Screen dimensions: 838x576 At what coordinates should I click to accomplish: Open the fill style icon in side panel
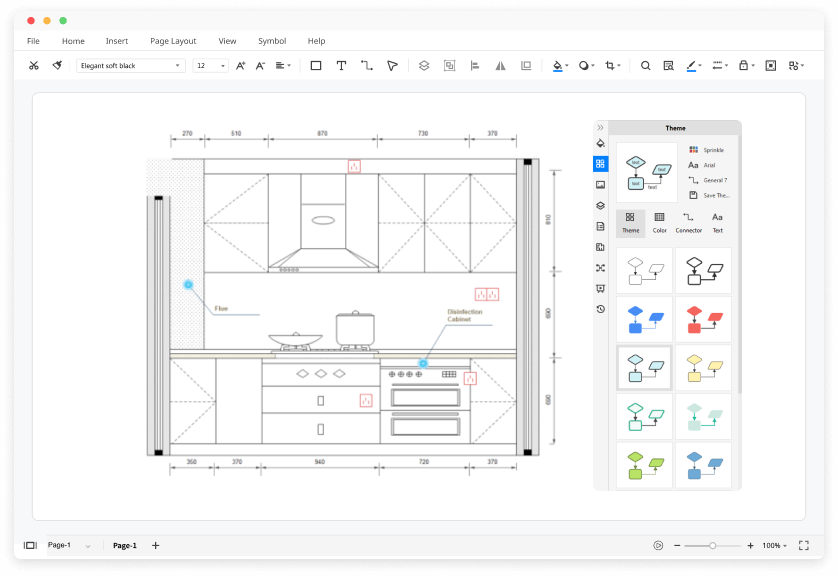click(601, 143)
